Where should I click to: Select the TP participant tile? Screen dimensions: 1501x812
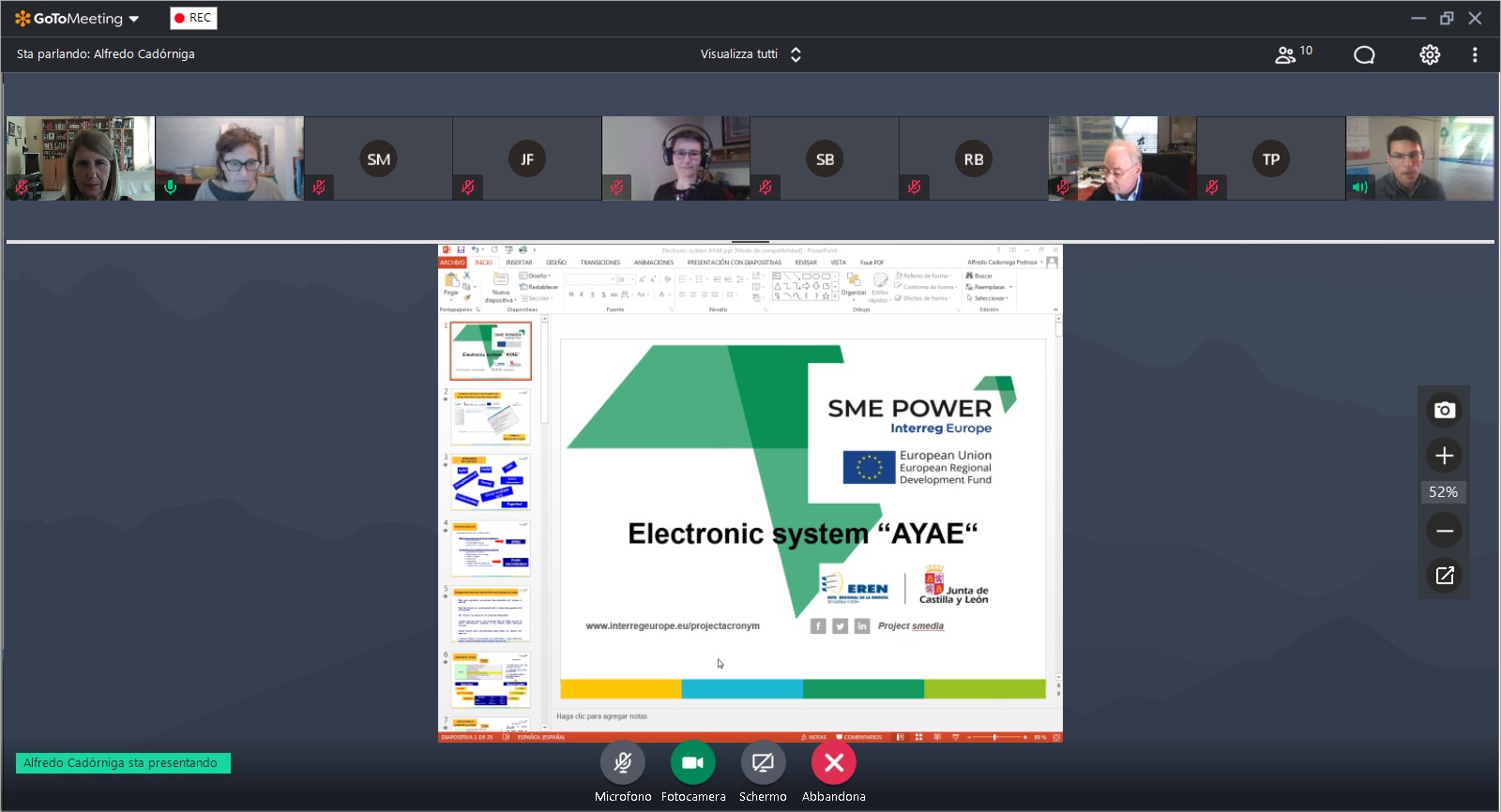click(1271, 158)
